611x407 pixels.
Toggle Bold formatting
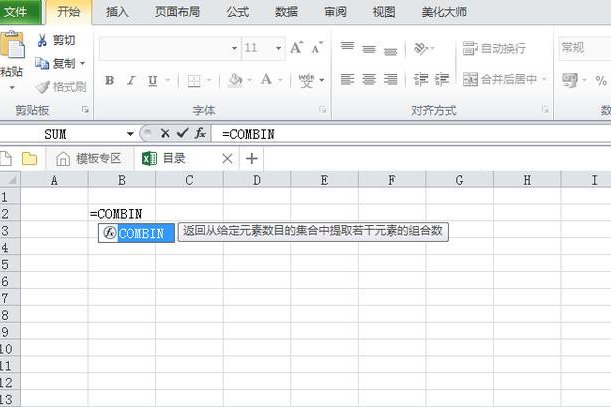click(x=109, y=80)
